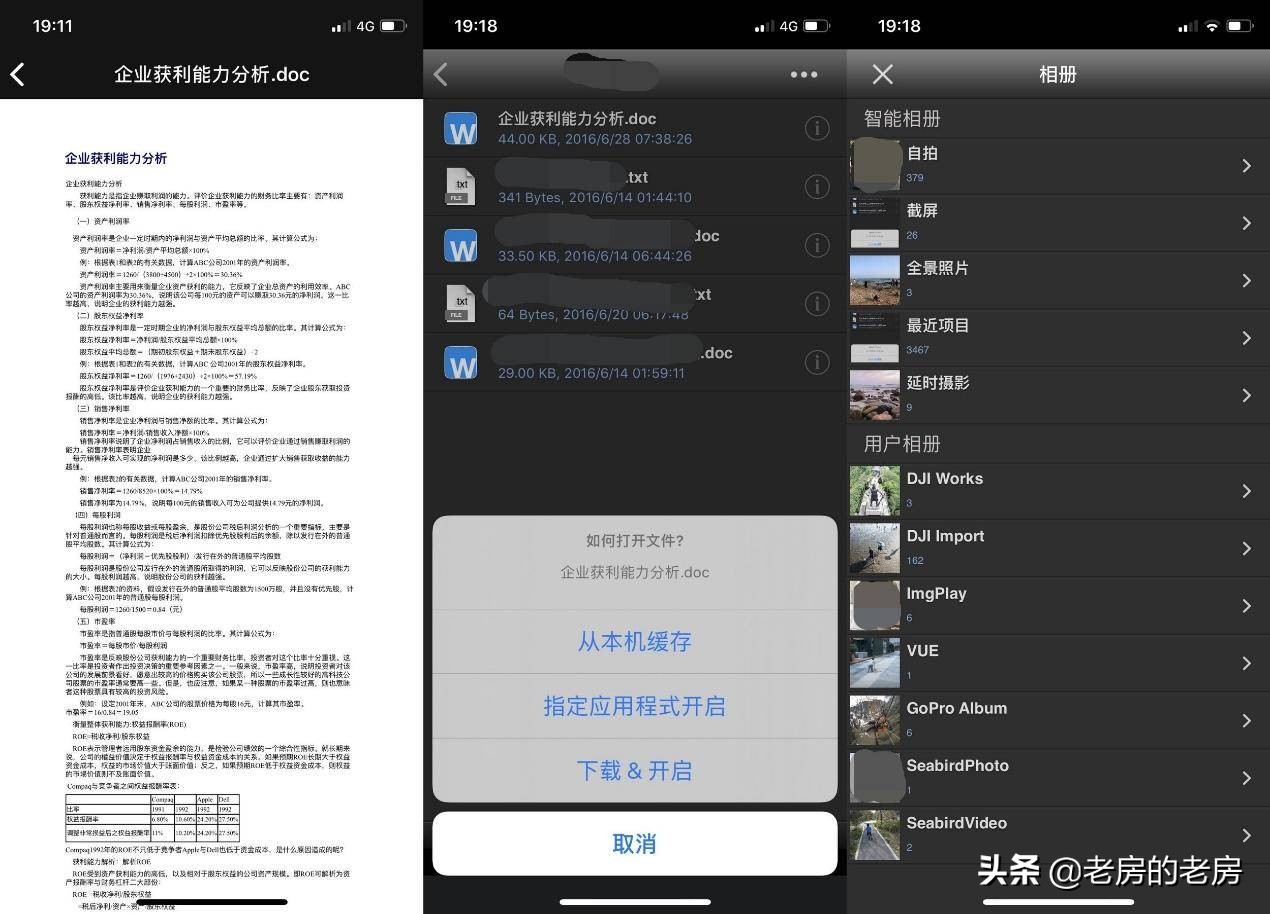The width and height of the screenshot is (1270, 914).
Task: Tap the X icon to close the 相册 screen
Action: pyautogui.click(x=884, y=74)
